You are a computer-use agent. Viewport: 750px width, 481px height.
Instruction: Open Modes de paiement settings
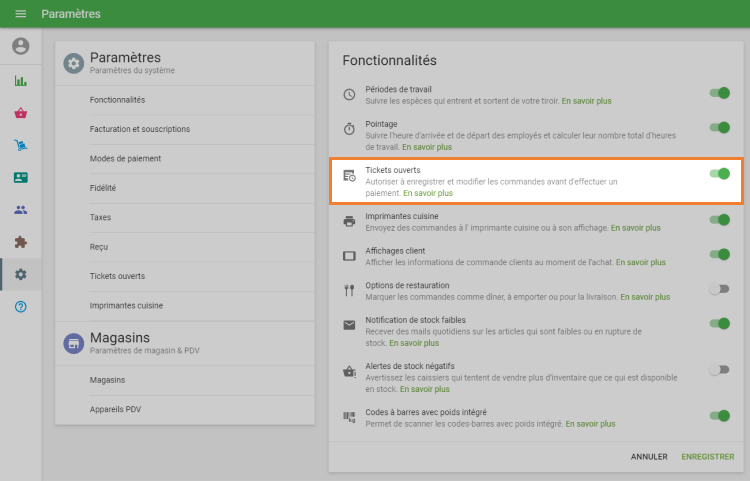coord(125,158)
